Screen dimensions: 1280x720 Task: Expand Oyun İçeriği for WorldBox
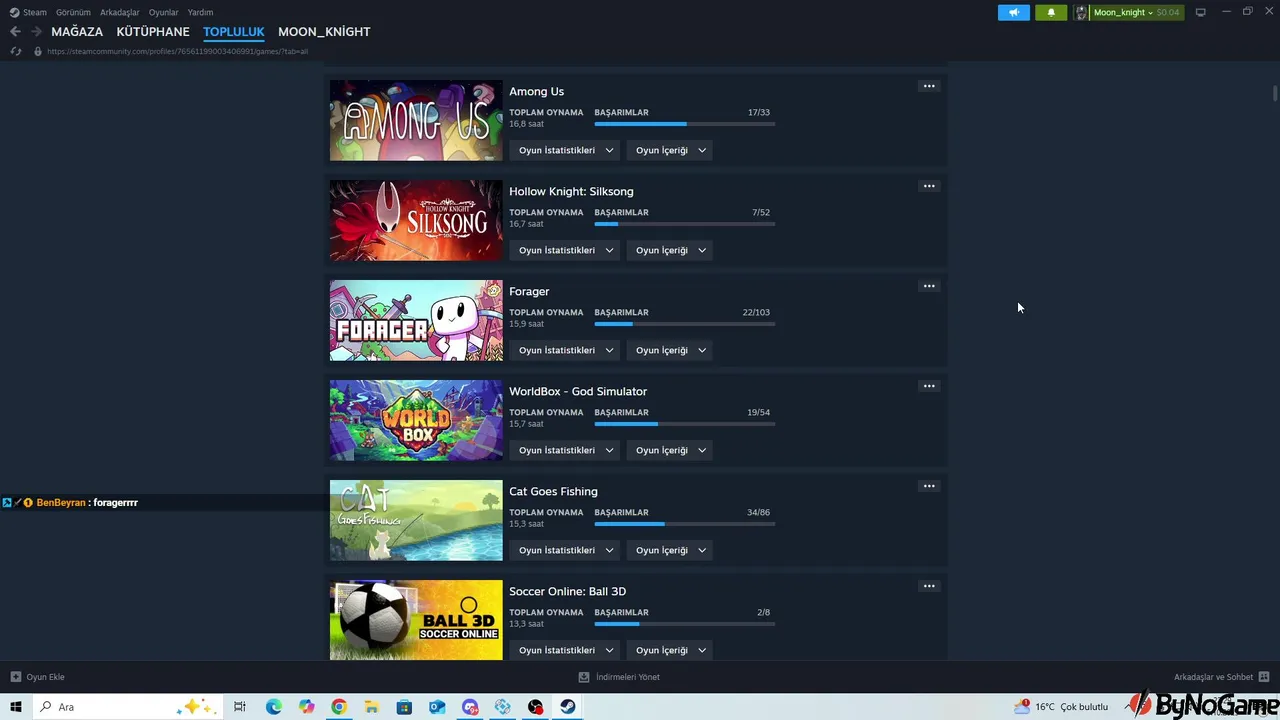(670, 450)
